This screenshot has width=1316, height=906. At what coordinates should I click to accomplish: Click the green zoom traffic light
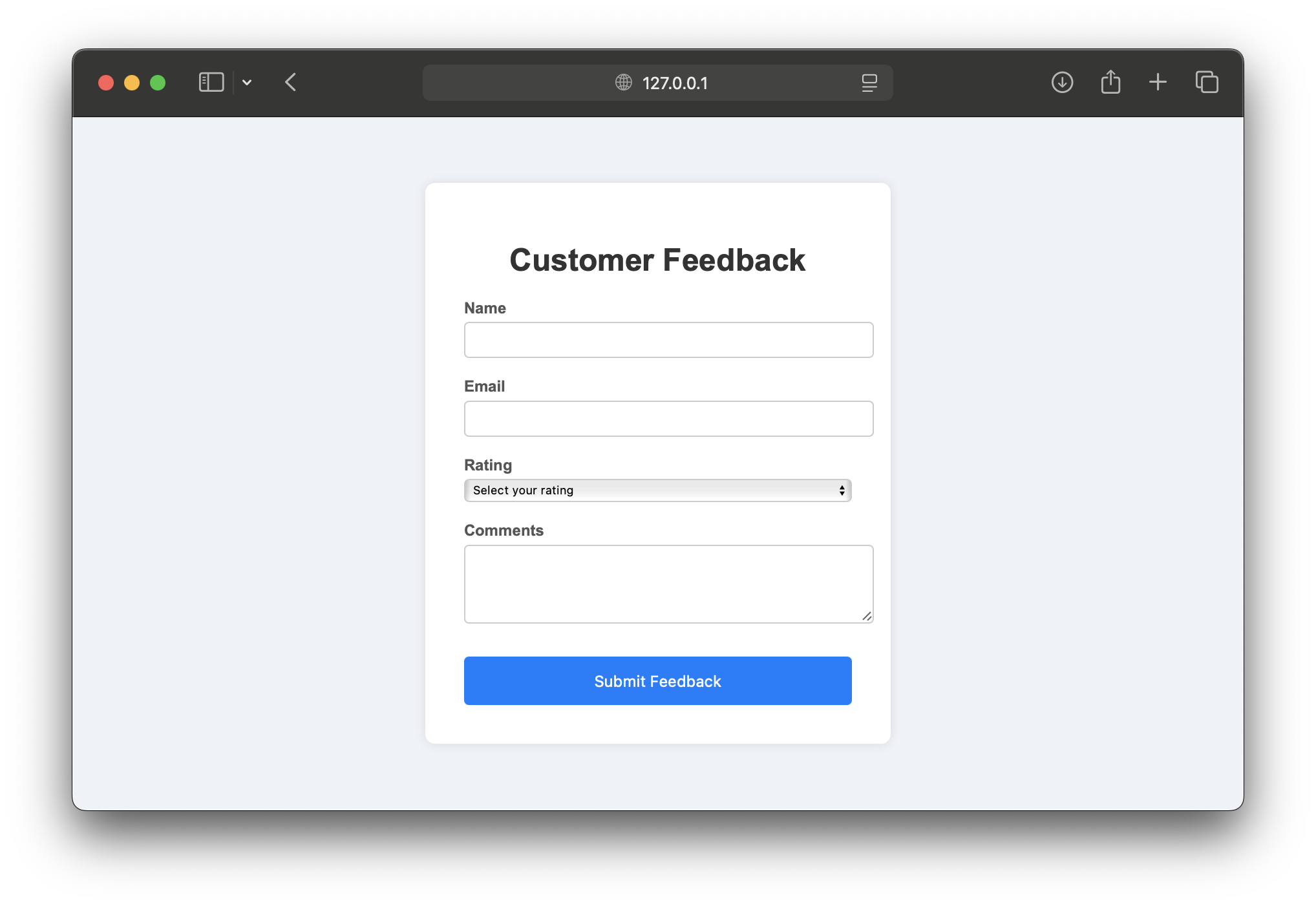pyautogui.click(x=157, y=83)
